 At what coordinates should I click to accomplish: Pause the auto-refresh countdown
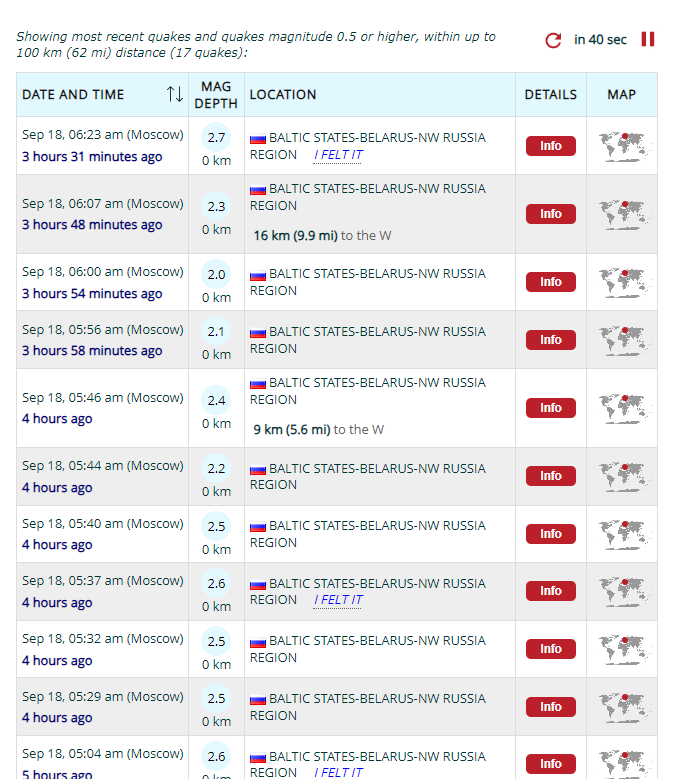point(647,39)
